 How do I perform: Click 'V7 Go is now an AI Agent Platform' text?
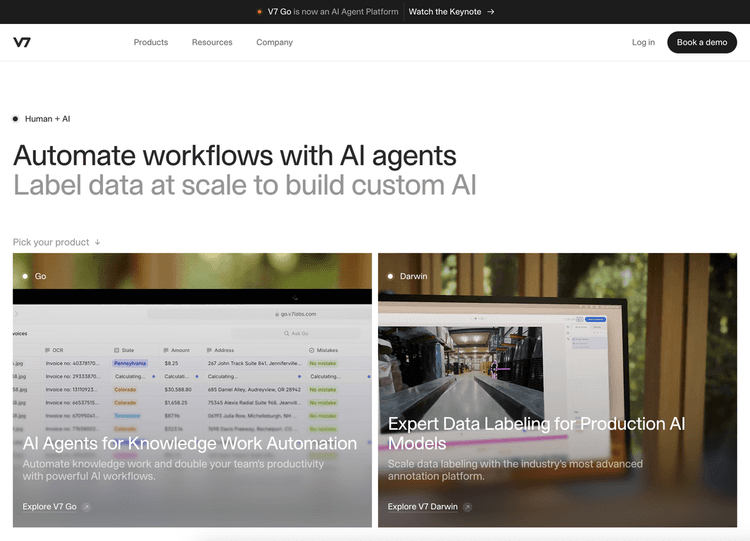(333, 11)
